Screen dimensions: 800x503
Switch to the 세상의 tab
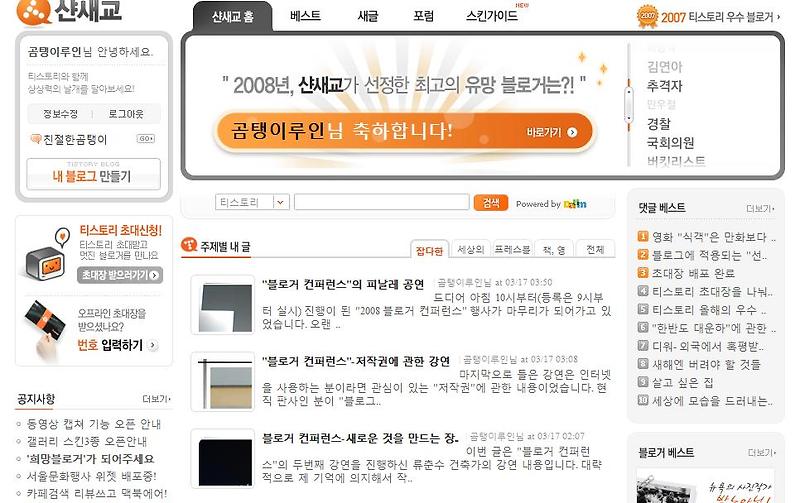coord(470,249)
